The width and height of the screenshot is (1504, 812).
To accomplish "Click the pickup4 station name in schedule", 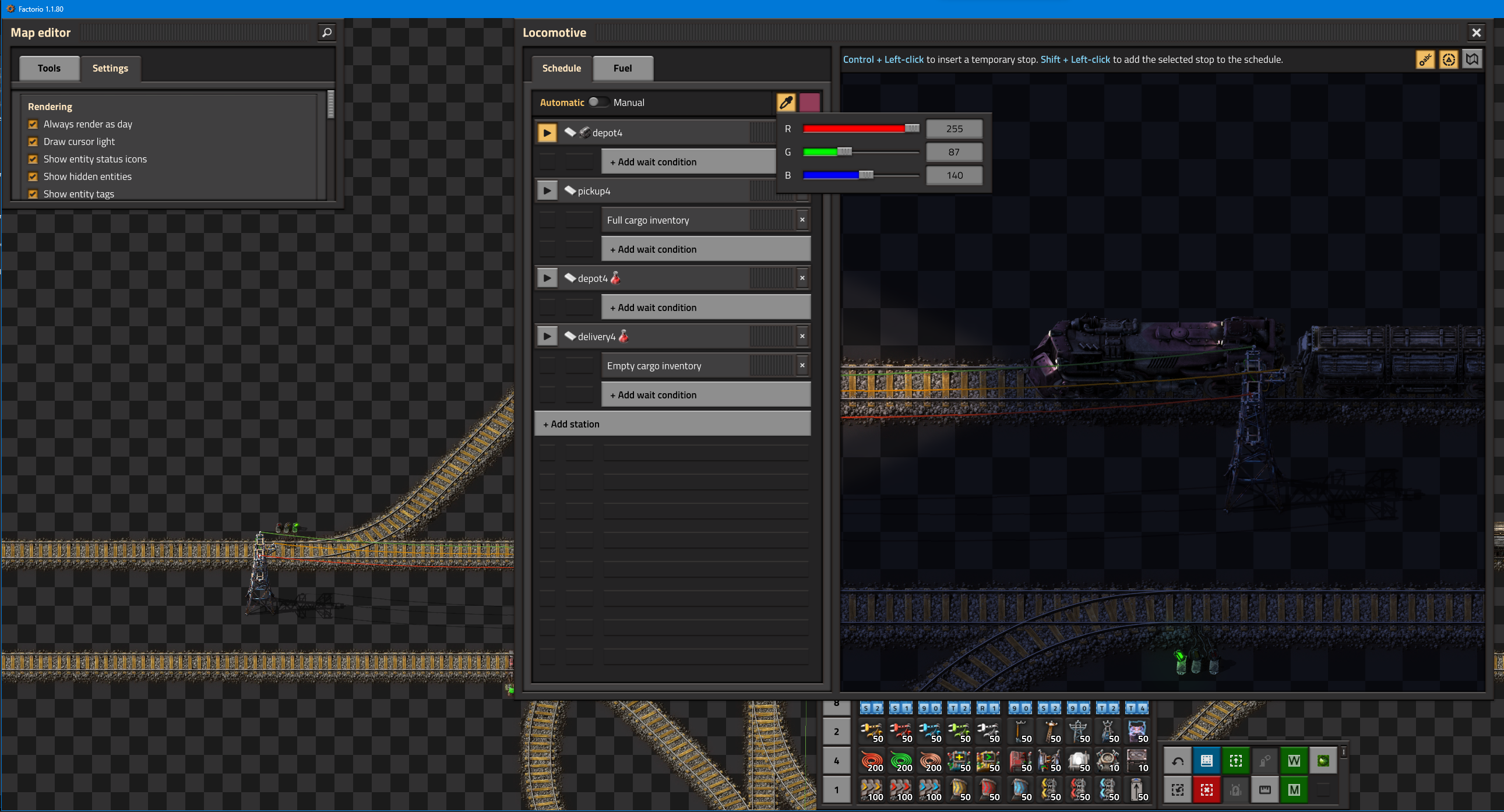I will pyautogui.click(x=594, y=191).
